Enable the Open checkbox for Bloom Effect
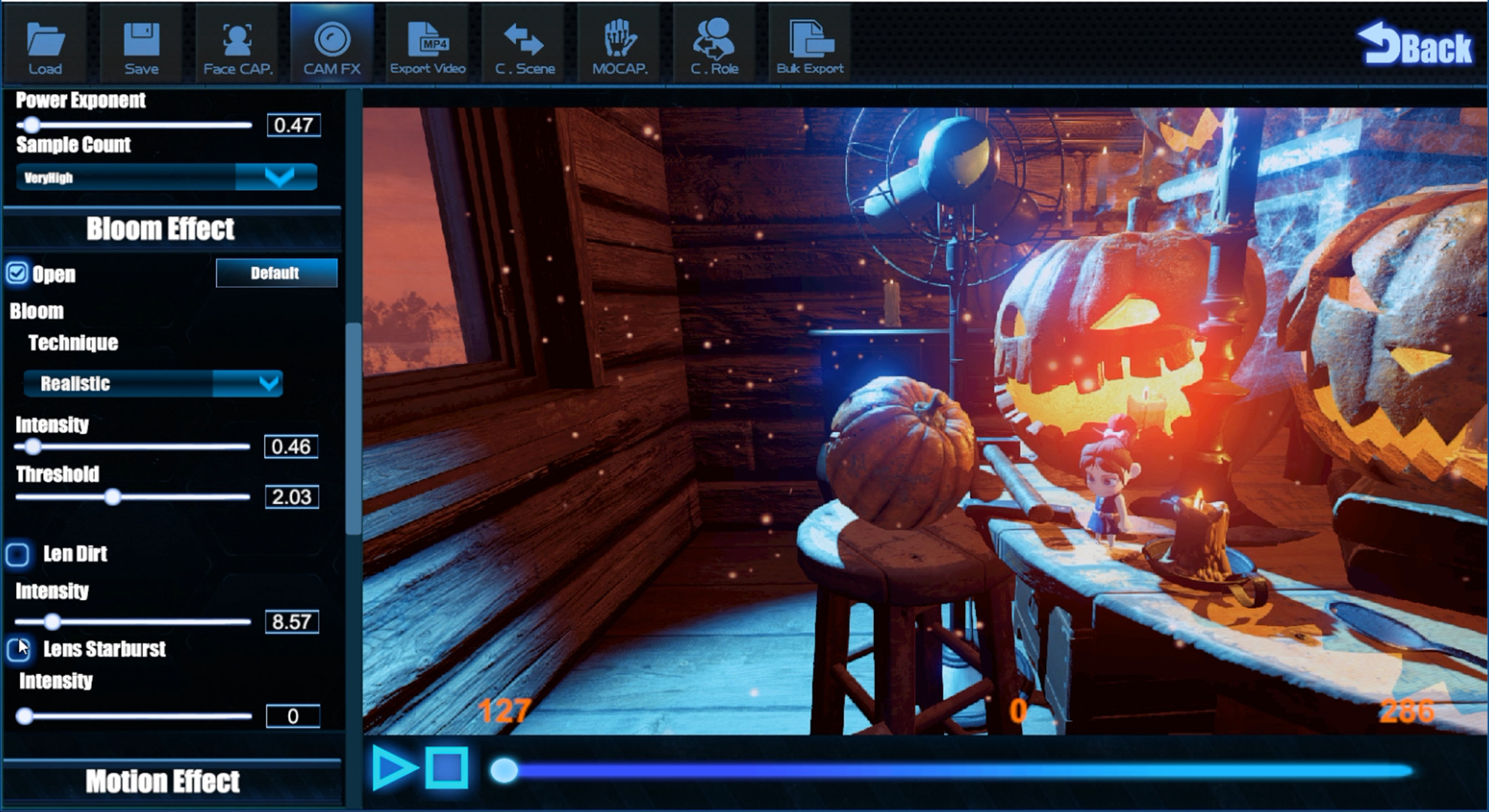The height and width of the screenshot is (812, 1489). pyautogui.click(x=17, y=274)
